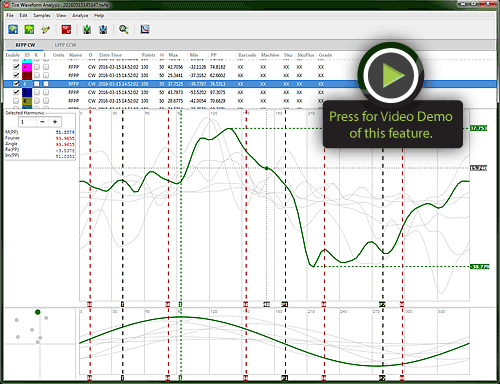The height and width of the screenshot is (384, 500).
Task: Click the pencil edit toolbar icon
Action: [x=45, y=29]
